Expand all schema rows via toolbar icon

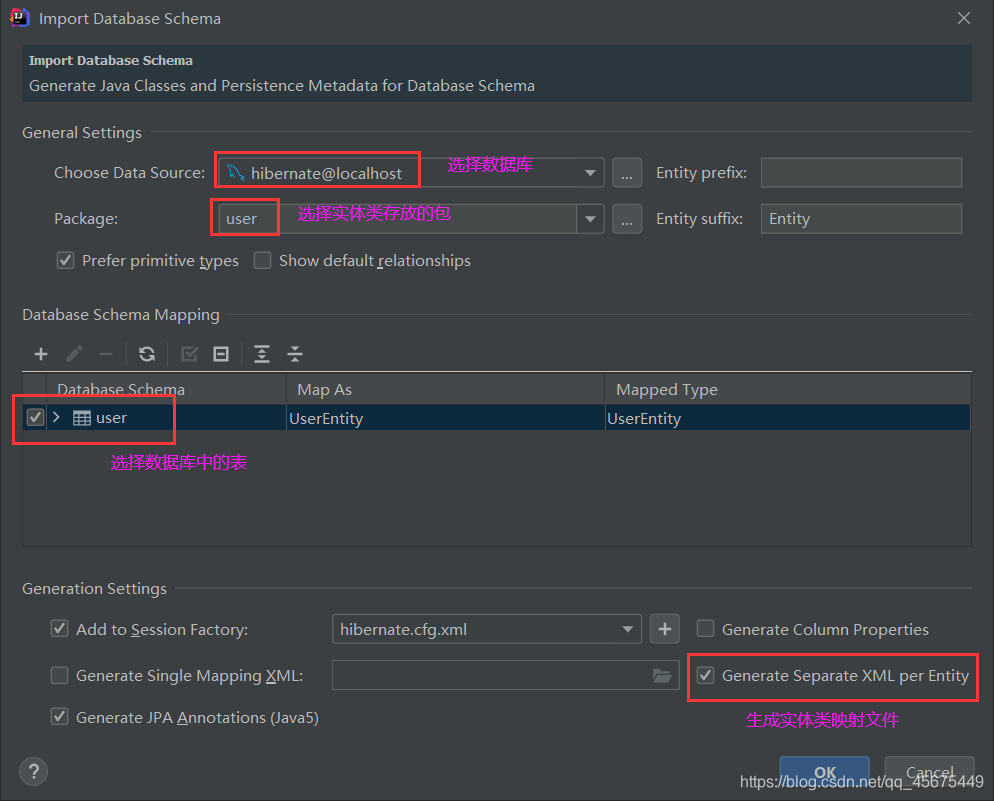click(262, 354)
